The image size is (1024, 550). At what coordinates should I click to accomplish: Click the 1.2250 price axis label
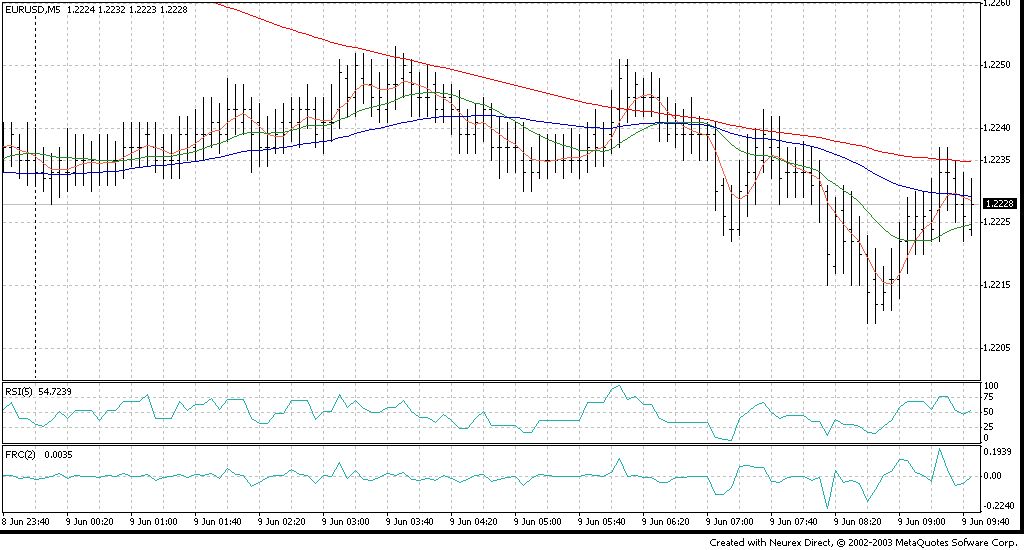999,65
